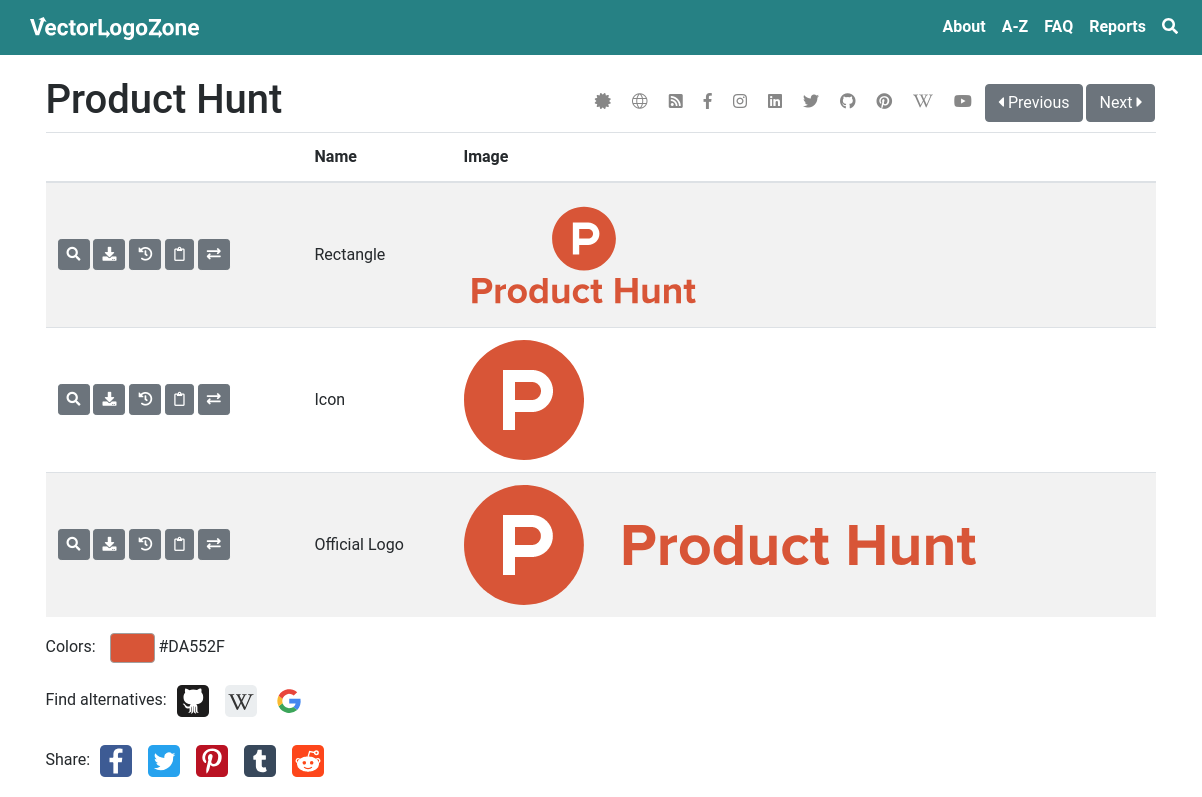This screenshot has width=1202, height=797.
Task: Click the Official Logo Product Hunt image
Action: (720, 545)
